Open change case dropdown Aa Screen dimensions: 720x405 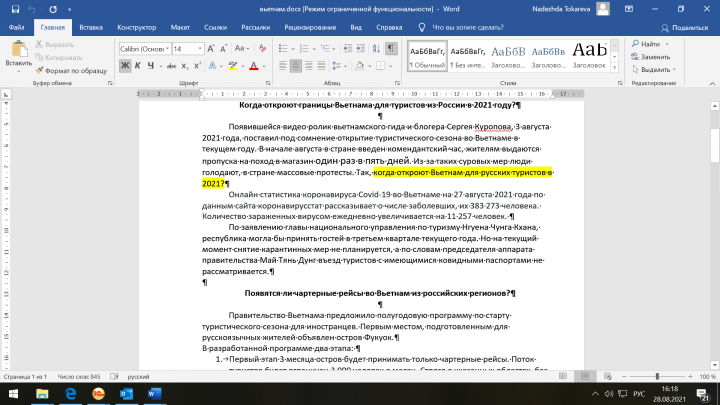click(242, 49)
